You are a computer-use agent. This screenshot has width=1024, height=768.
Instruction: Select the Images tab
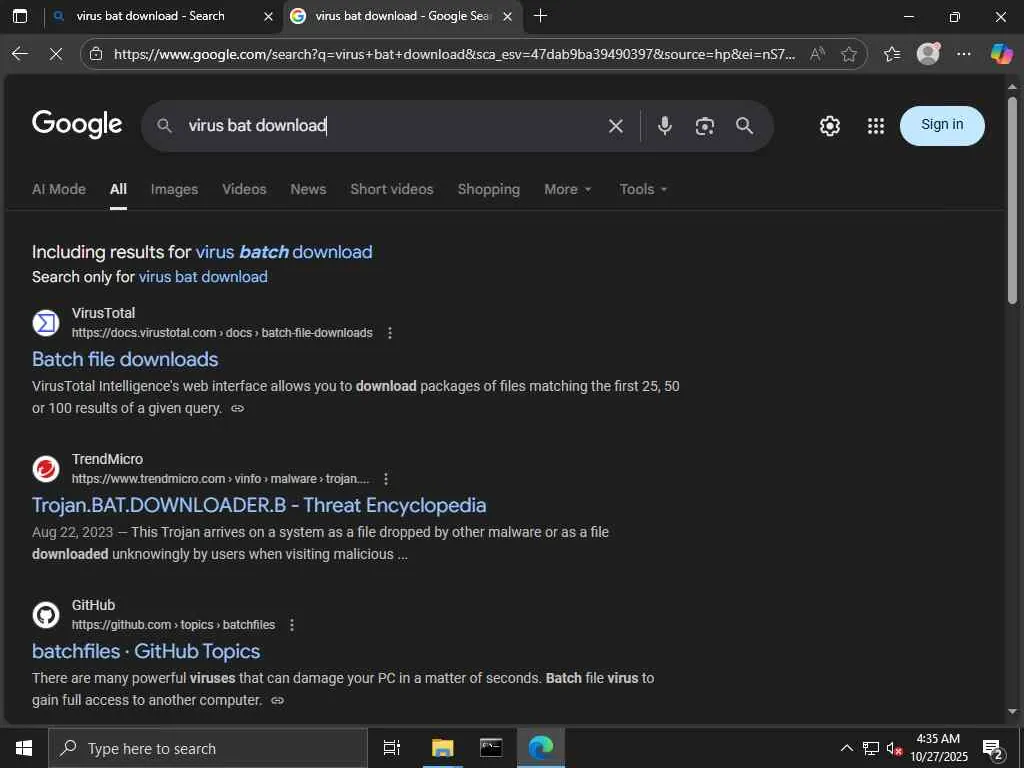[x=174, y=189]
